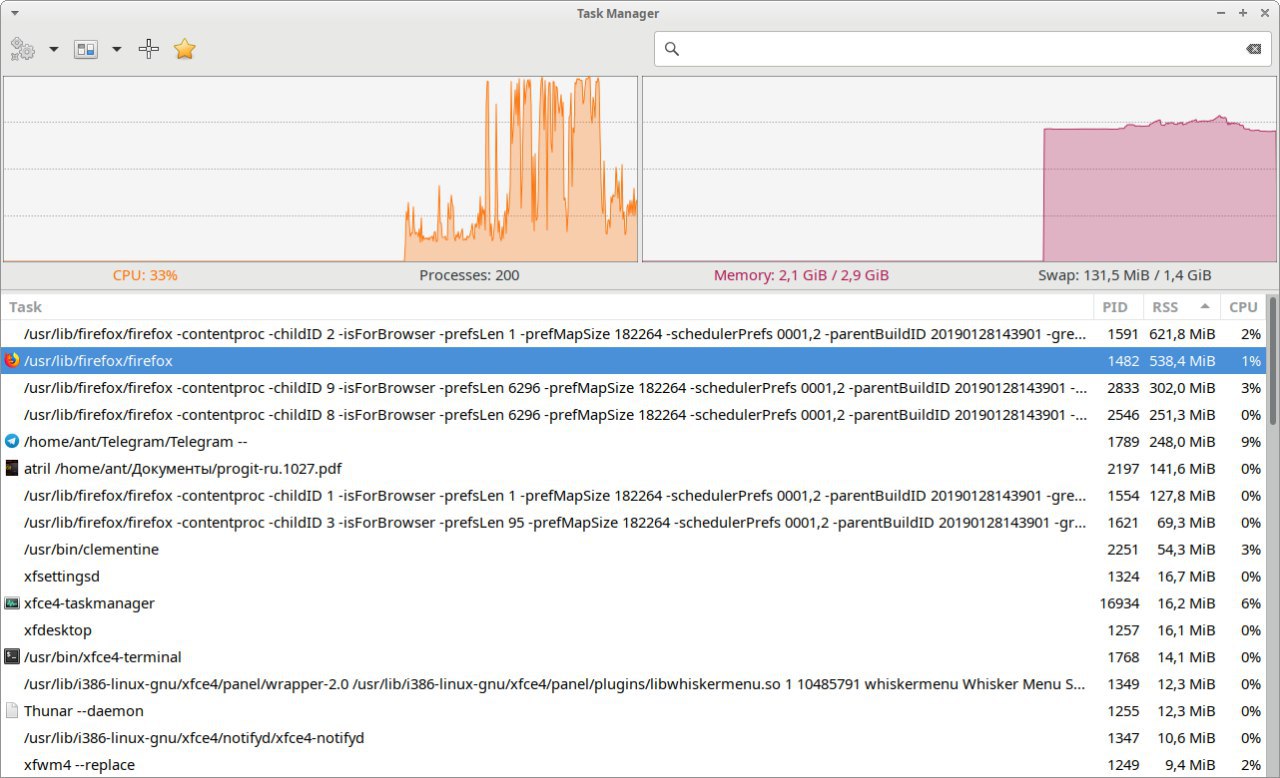Click RSS value 248,0 MiB

pos(1182,441)
